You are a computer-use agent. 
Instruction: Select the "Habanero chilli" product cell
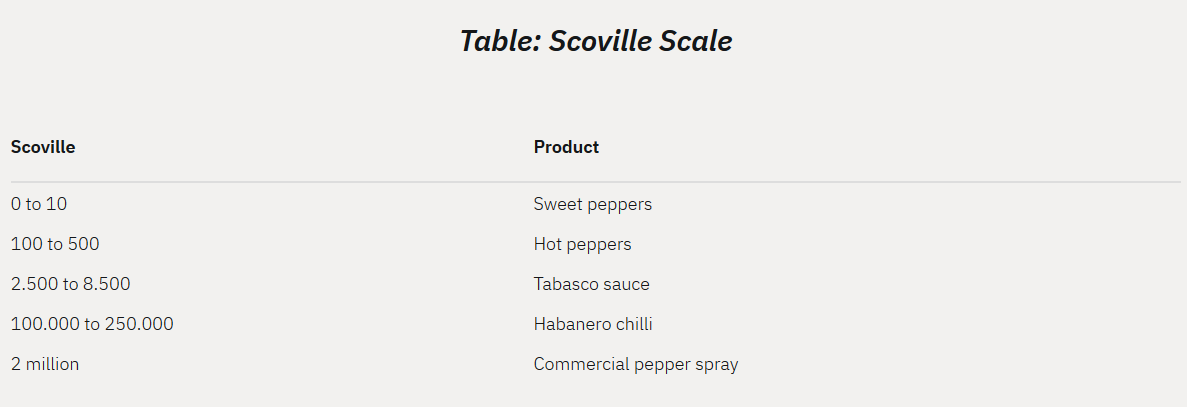593,324
